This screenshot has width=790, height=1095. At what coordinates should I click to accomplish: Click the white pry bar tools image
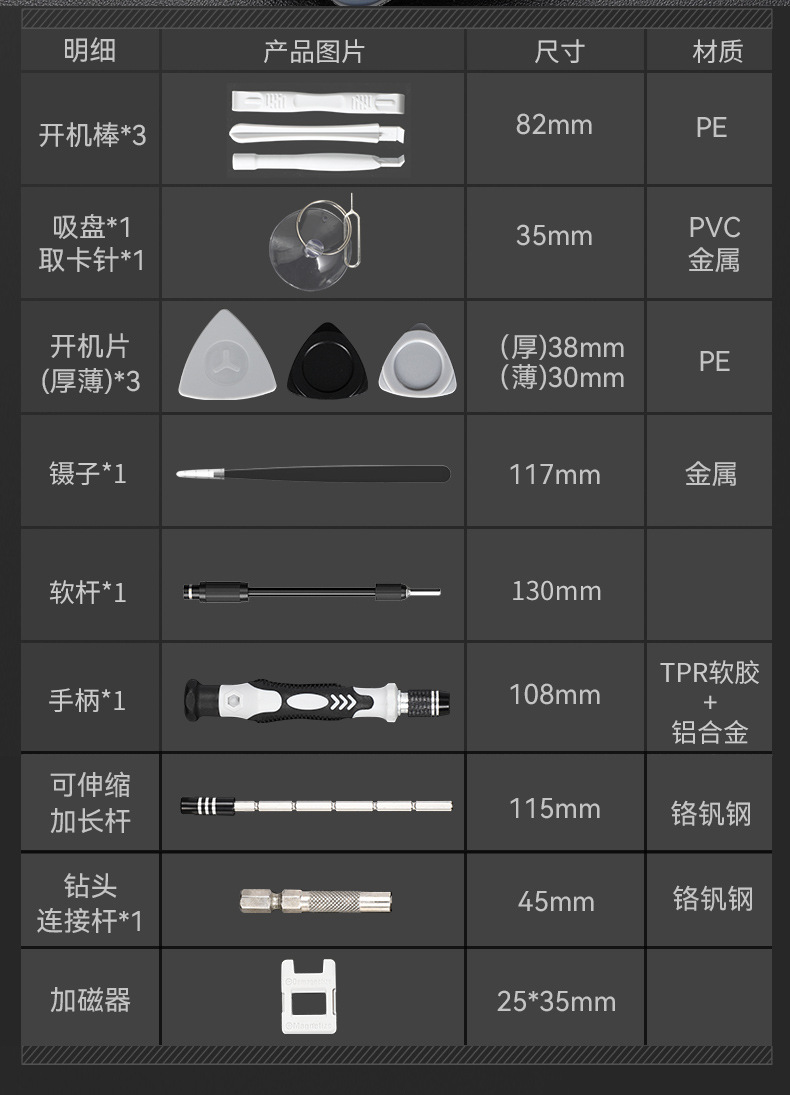point(318,130)
